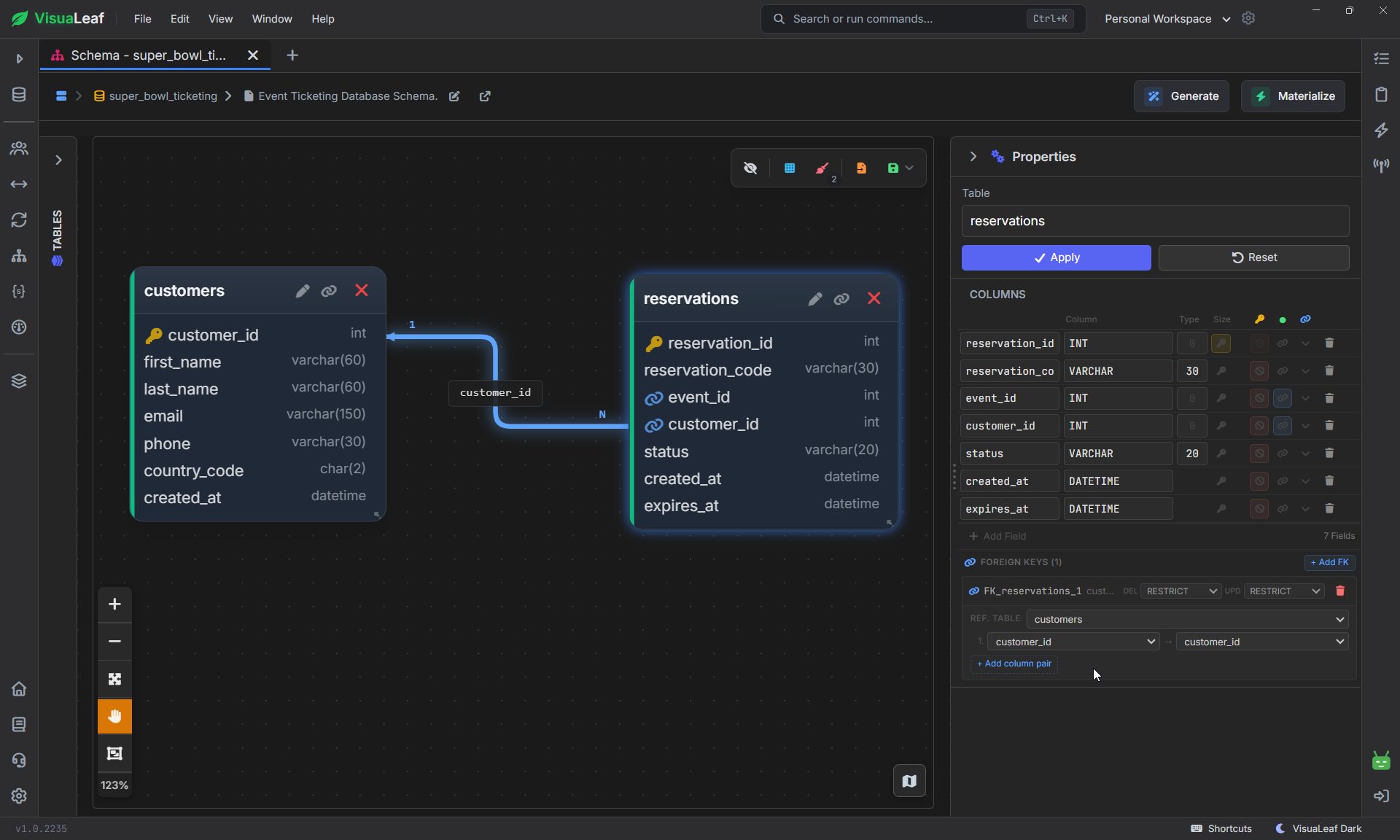Click the VisuaLeaf Dark theme switcher
This screenshot has height=840, width=1400.
pyautogui.click(x=1318, y=828)
